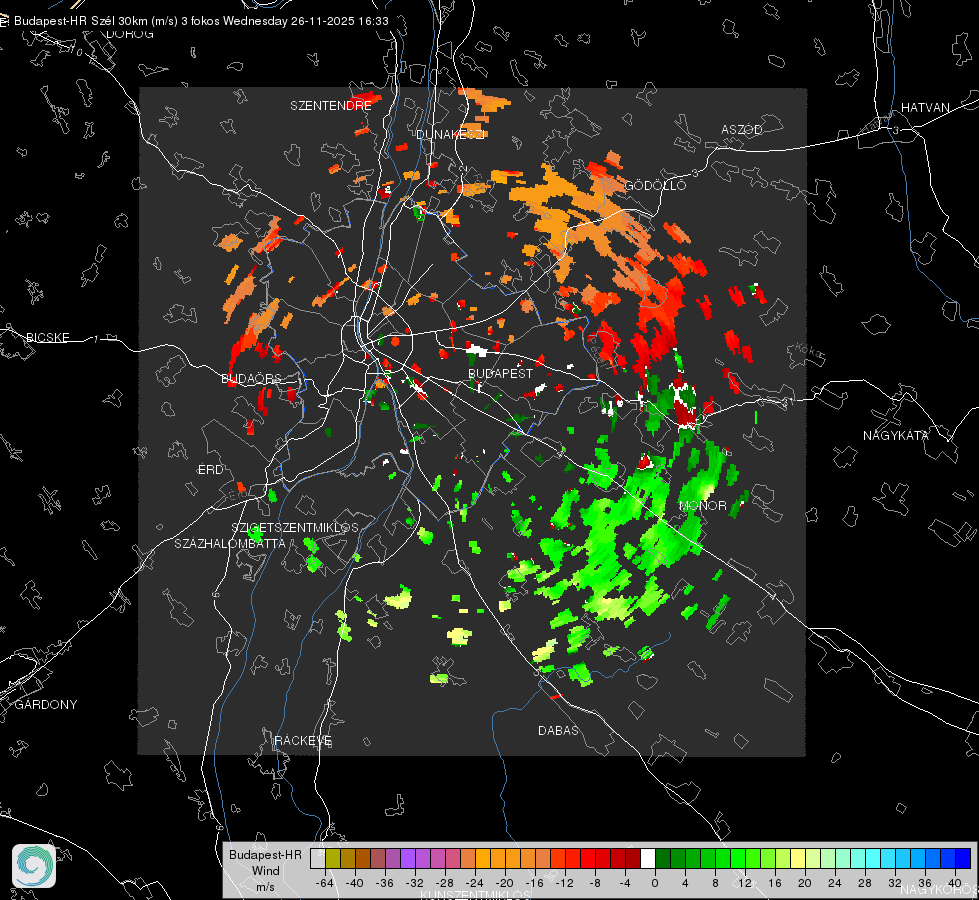Click the swirl logo icon at bottom left
The image size is (979, 900).
34,866
